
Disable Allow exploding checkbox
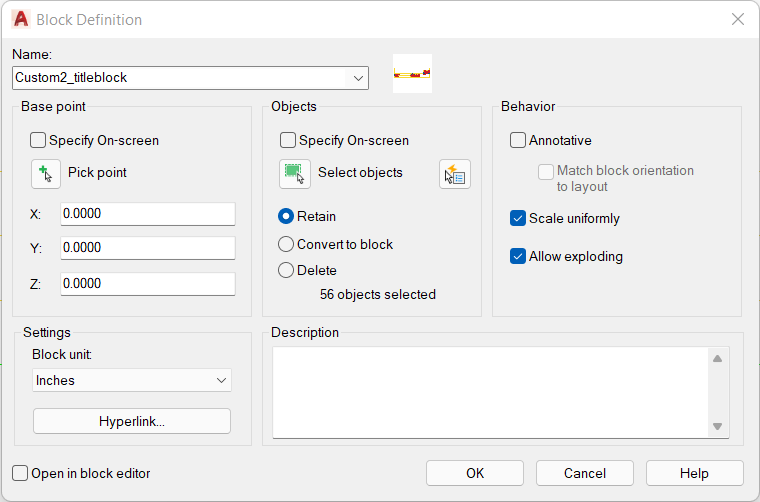click(518, 256)
